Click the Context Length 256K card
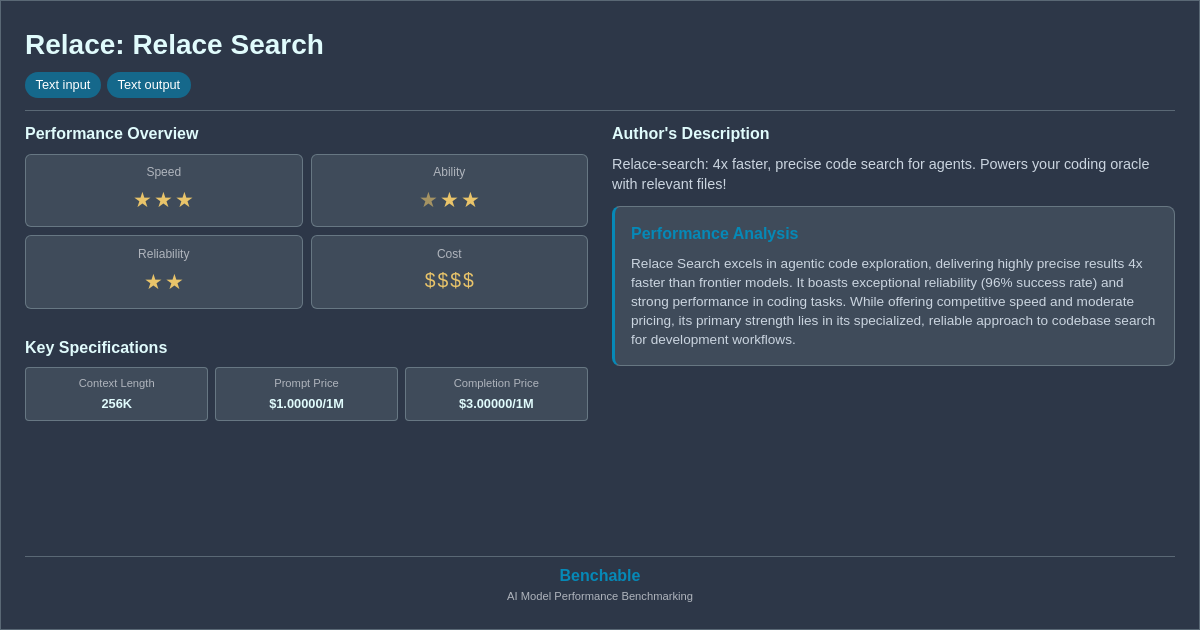1200x630 pixels. pyautogui.click(x=116, y=393)
